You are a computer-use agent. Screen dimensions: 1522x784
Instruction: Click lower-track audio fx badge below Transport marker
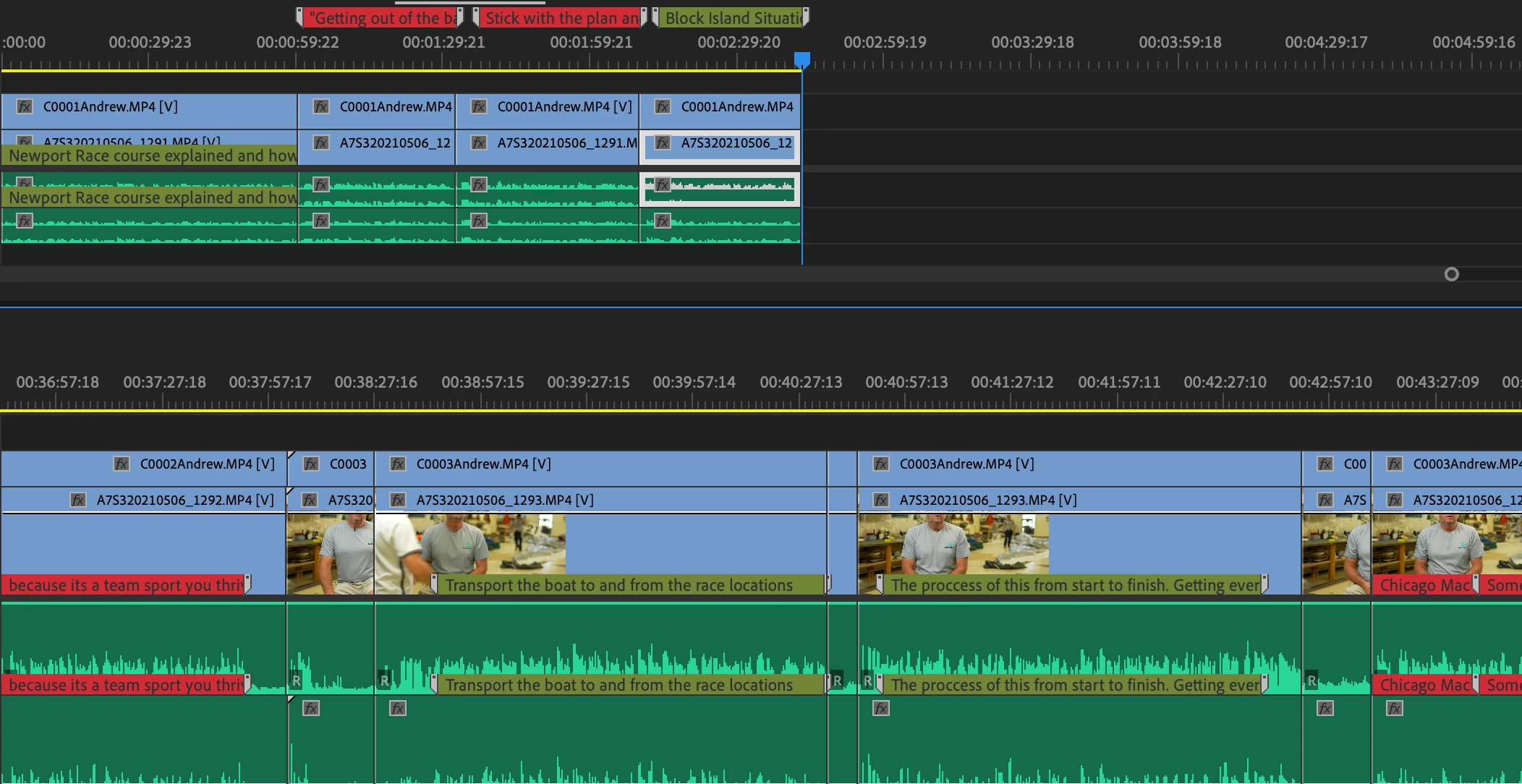point(398,708)
